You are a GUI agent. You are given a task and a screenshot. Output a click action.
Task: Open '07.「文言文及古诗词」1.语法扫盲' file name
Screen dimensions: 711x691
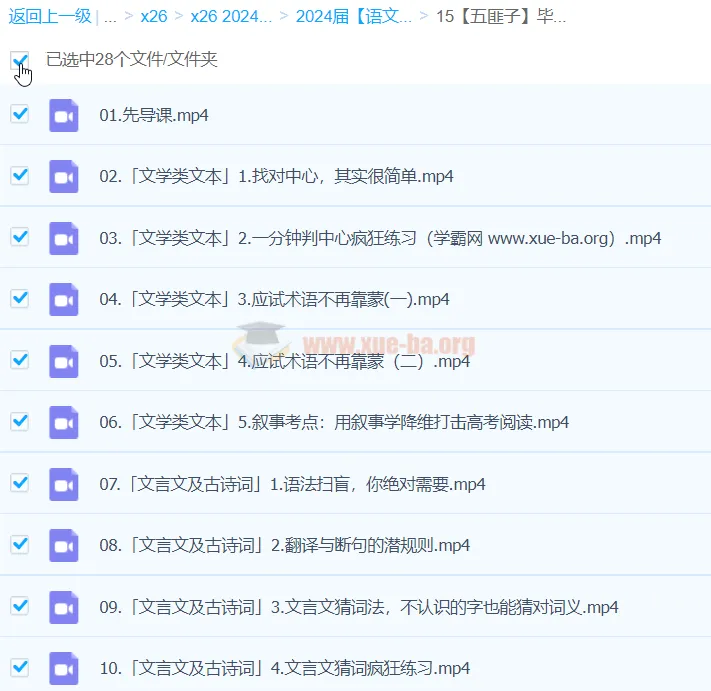292,484
